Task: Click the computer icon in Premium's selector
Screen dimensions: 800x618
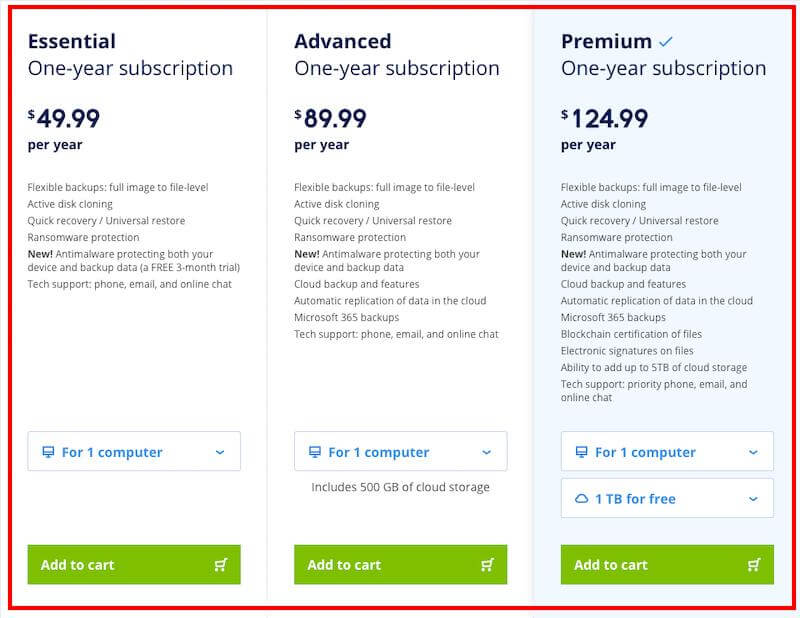Action: pos(581,452)
